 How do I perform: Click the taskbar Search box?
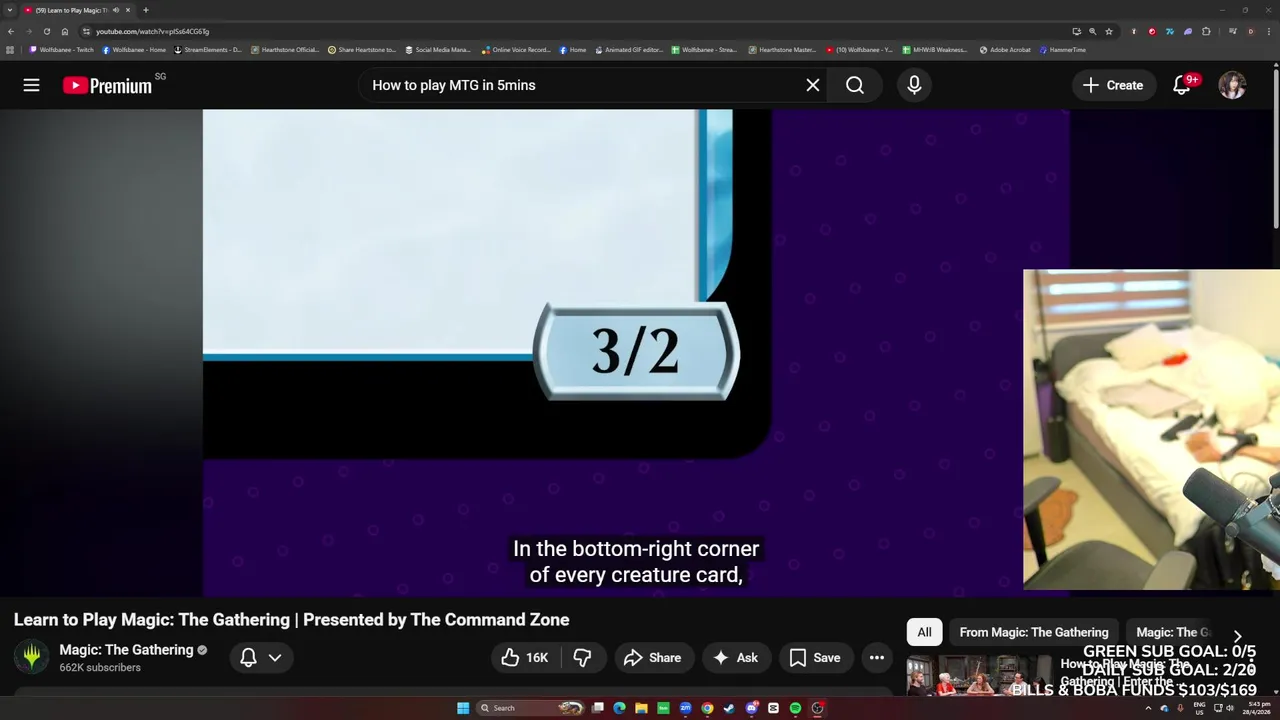[x=530, y=708]
